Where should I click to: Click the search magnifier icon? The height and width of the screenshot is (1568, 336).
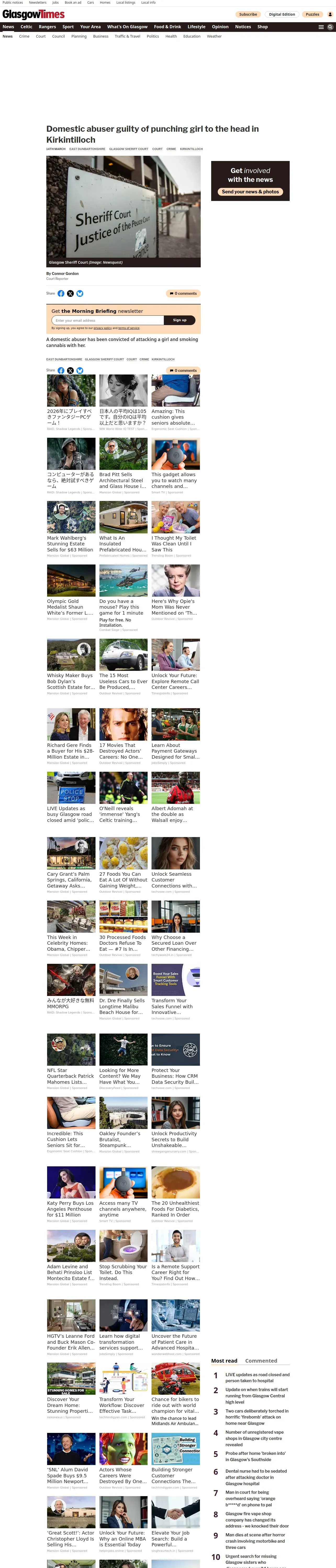coord(330,27)
